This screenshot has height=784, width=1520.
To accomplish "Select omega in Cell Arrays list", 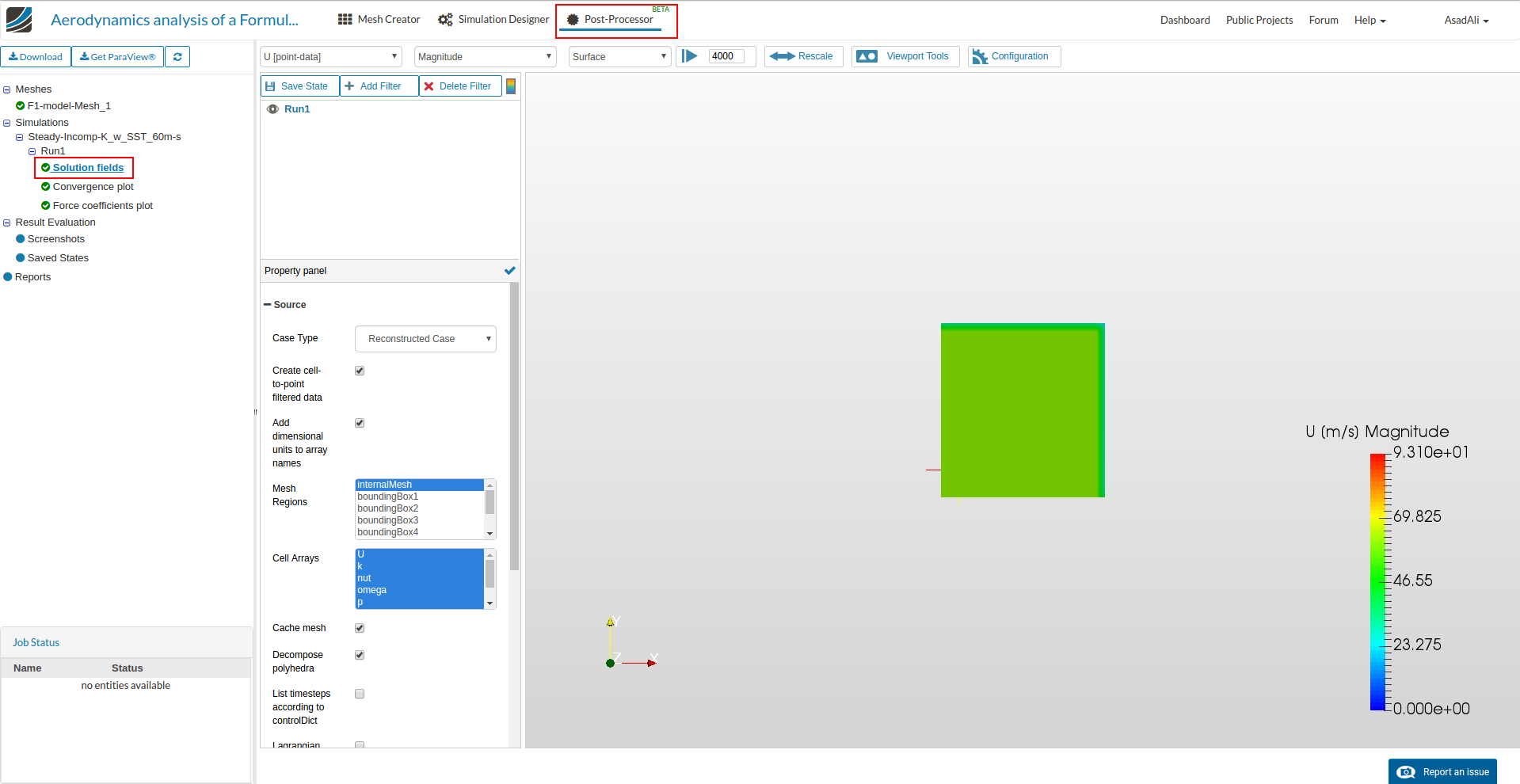I will 419,590.
